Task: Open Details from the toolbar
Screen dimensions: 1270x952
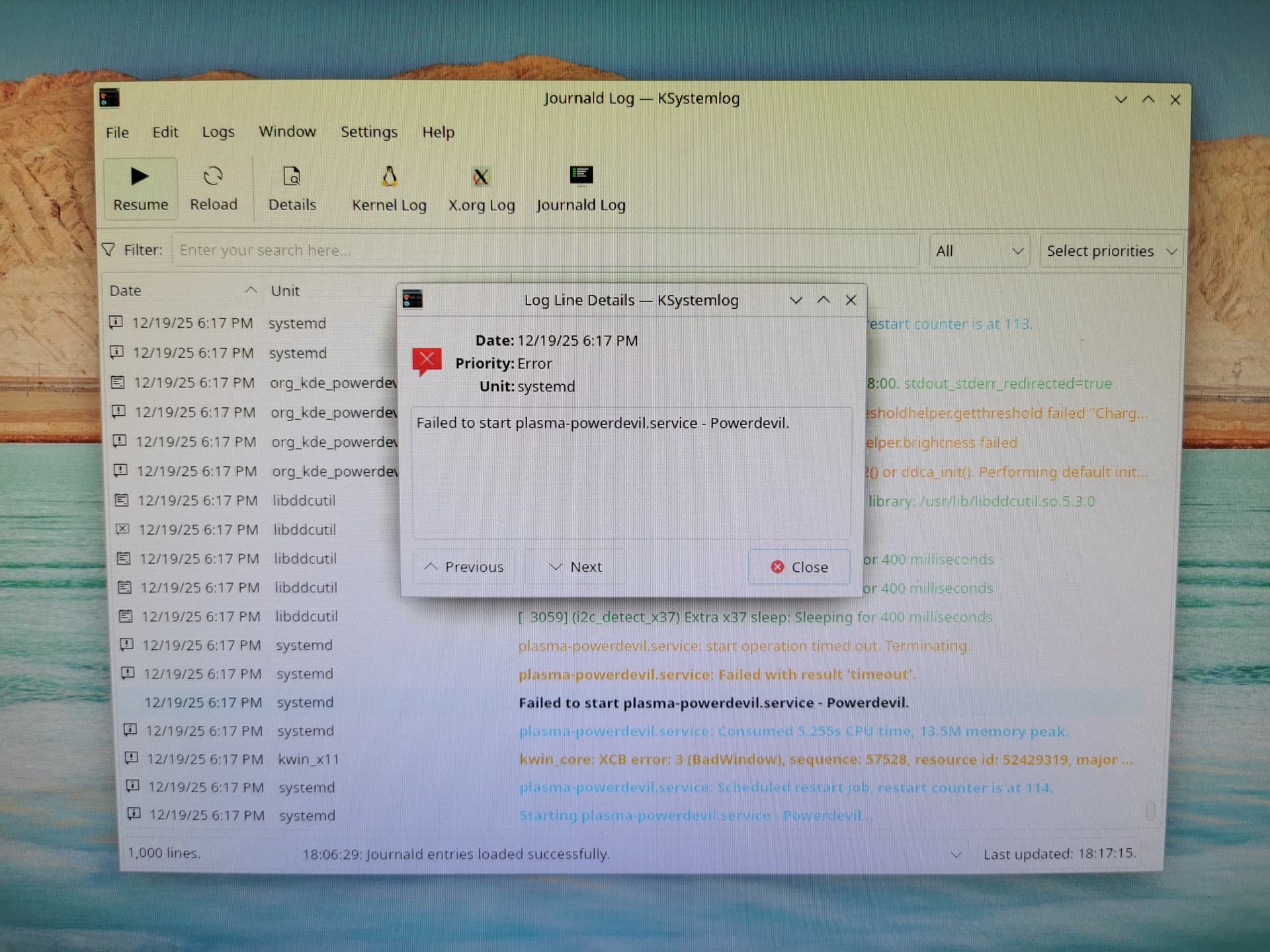Action: tap(292, 177)
